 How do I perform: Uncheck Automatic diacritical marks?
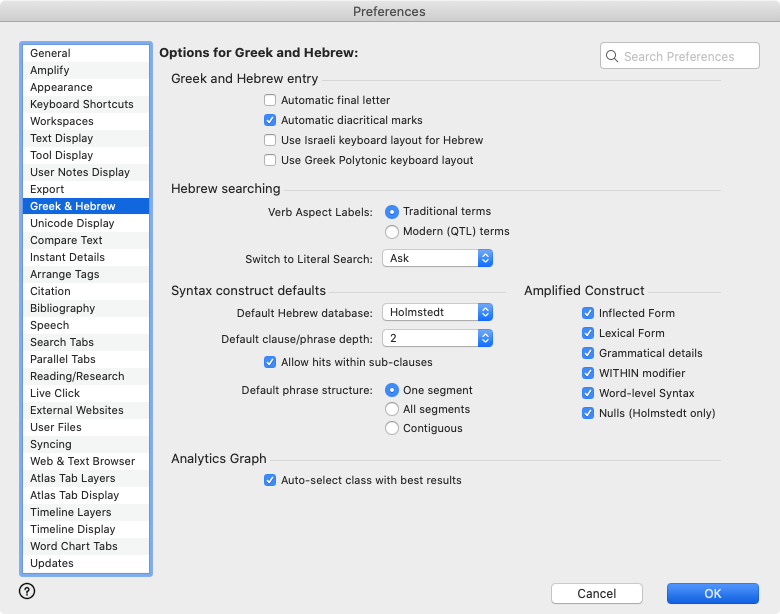pos(270,121)
